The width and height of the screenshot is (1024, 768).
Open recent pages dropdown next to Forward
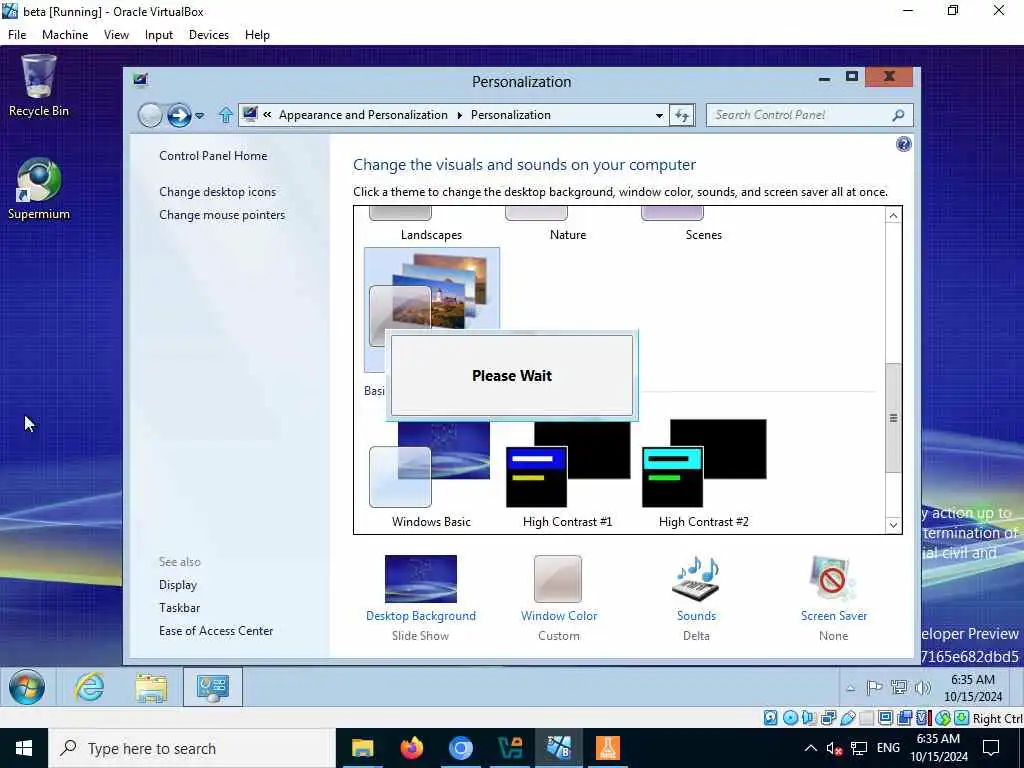pos(200,116)
